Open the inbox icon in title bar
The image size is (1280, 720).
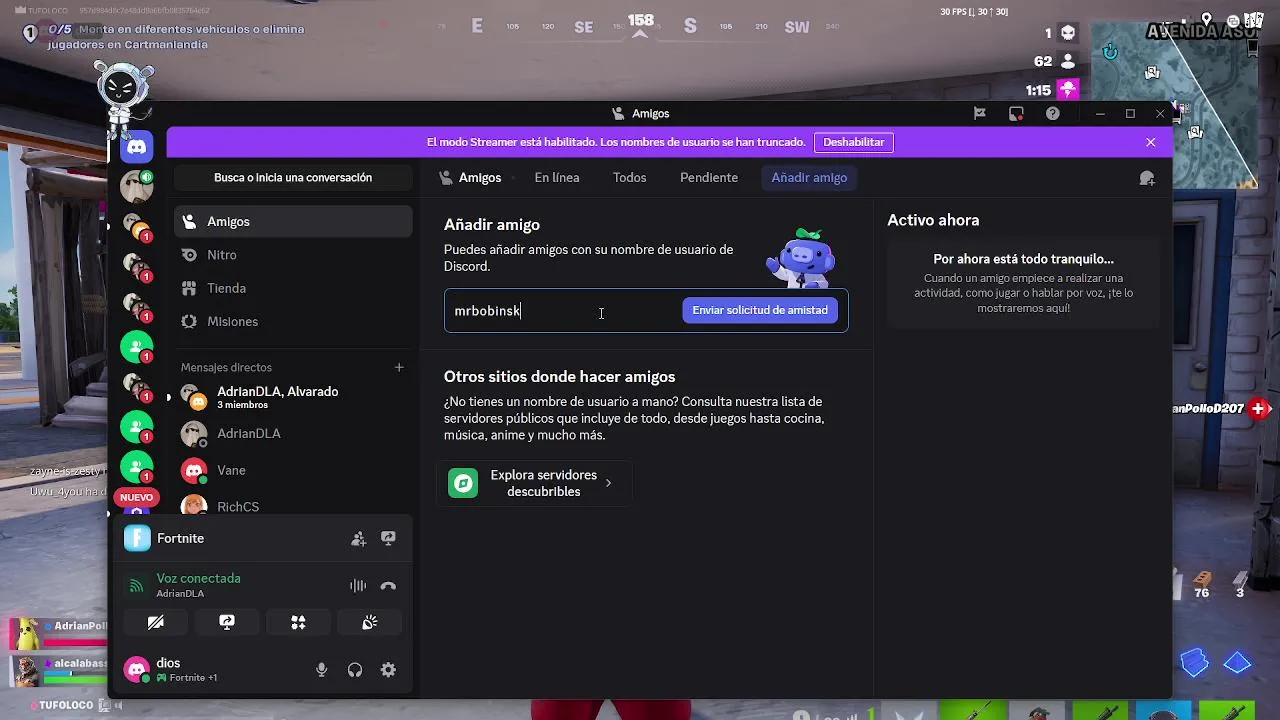coord(1016,114)
